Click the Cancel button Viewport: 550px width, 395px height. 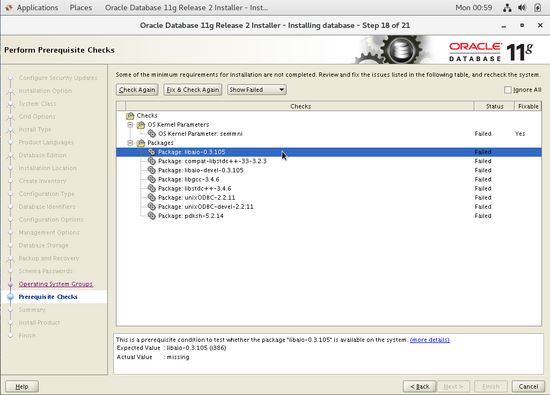[528, 387]
